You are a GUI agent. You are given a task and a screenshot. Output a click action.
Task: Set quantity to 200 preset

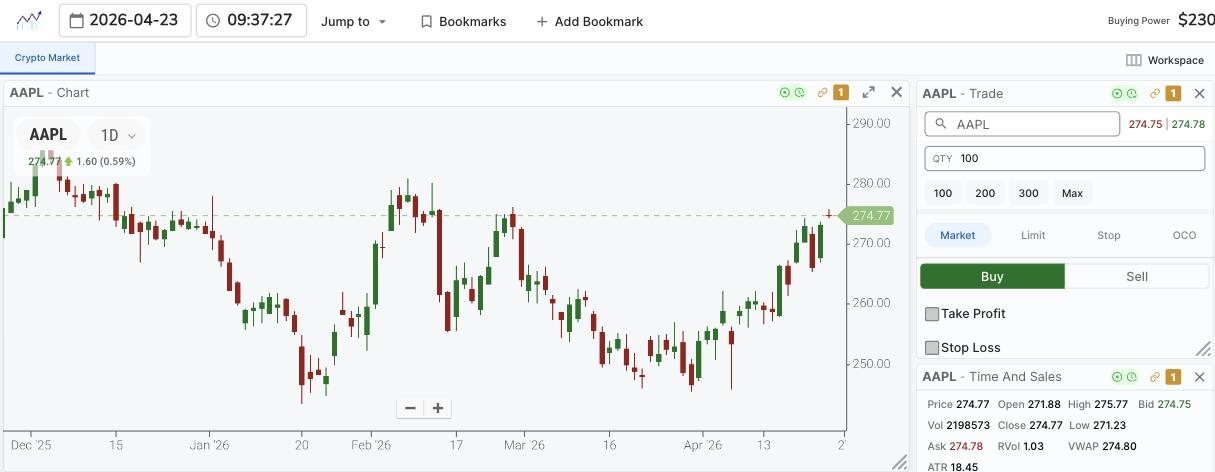point(985,193)
